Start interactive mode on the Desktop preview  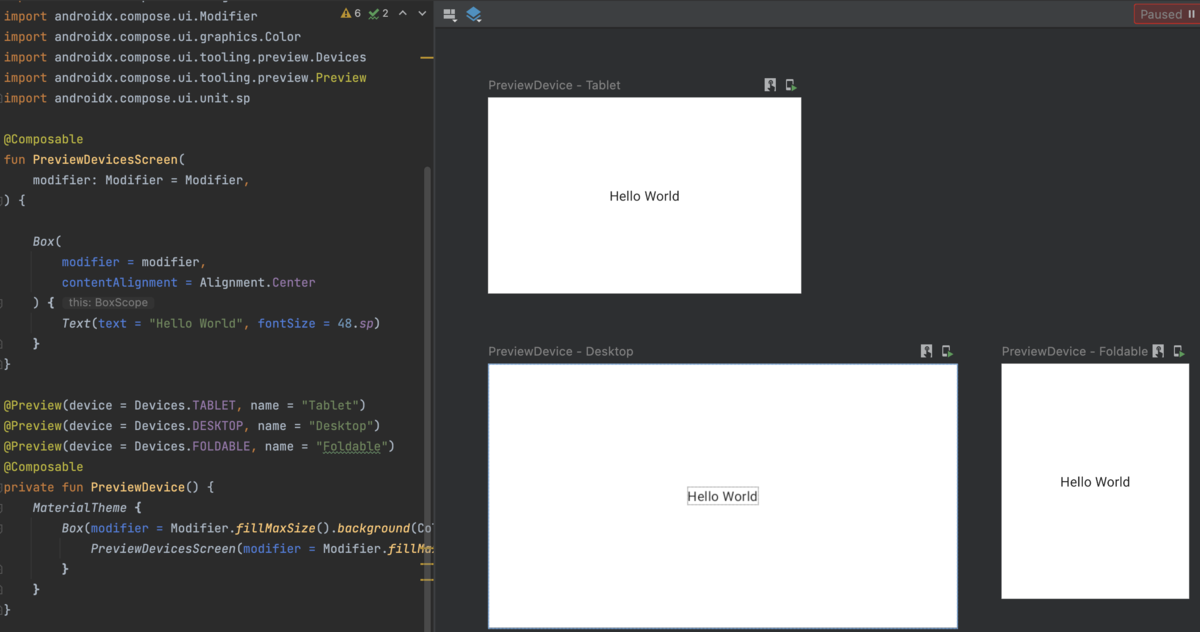coord(926,351)
